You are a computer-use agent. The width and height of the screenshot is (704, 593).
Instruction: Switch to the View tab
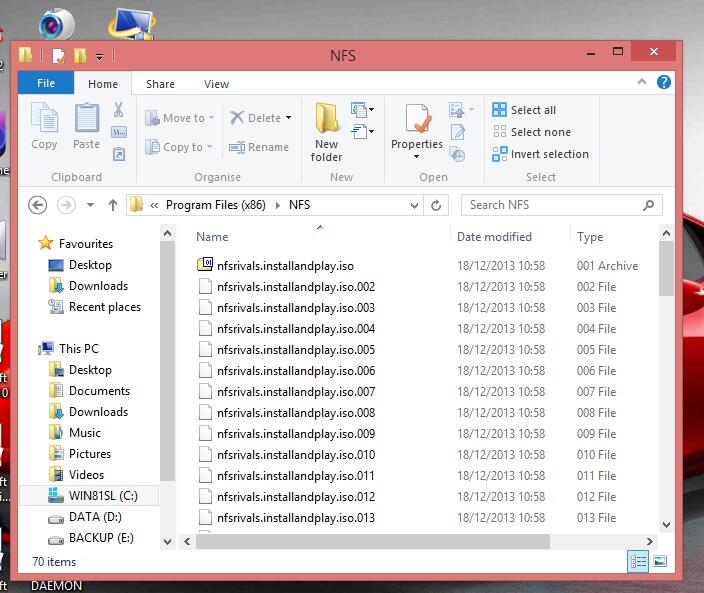click(216, 84)
